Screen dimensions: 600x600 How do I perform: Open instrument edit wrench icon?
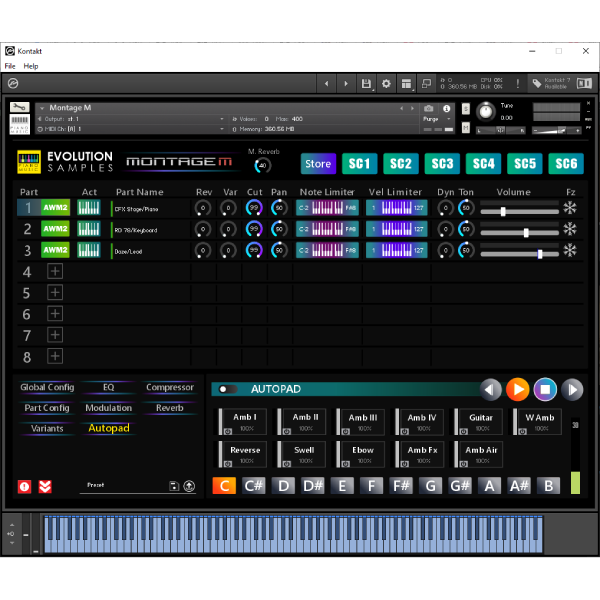click(20, 107)
